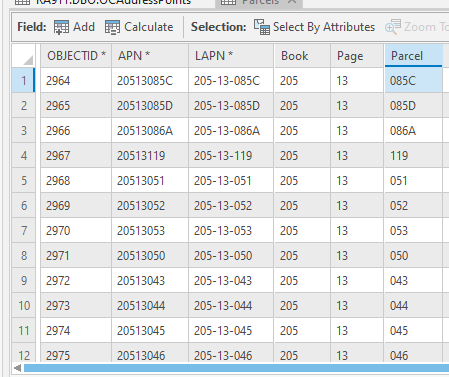Click OBJECTID cell 2970
449x377 pixels.
coord(76,230)
